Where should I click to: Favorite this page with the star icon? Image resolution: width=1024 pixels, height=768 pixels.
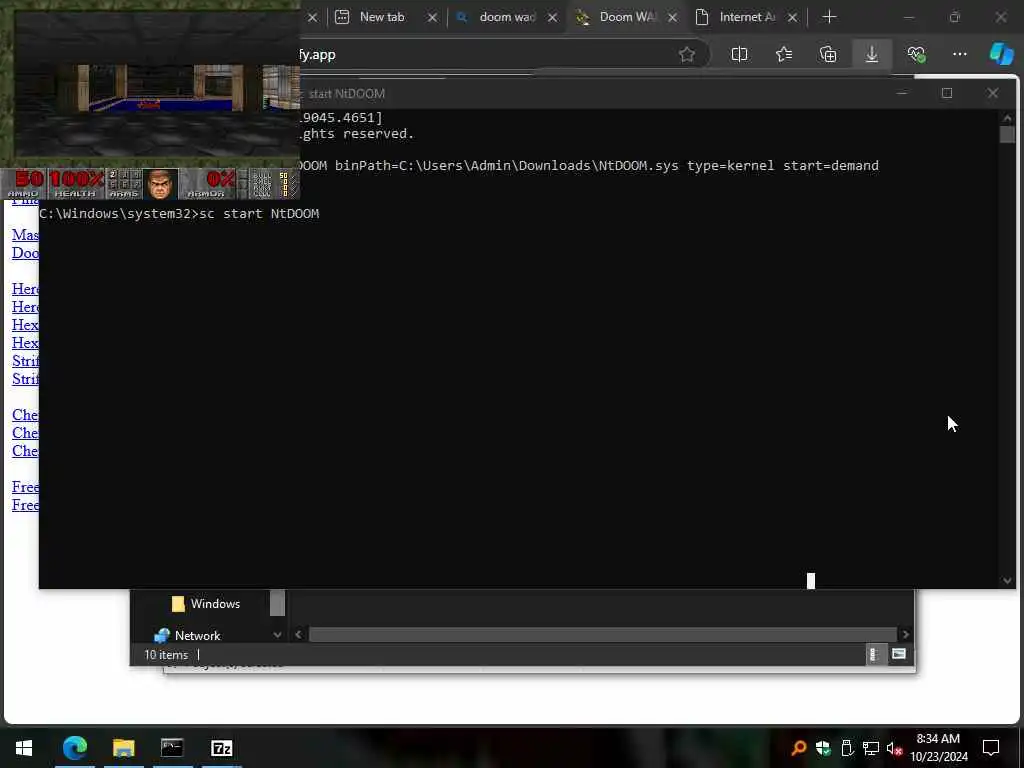(686, 55)
